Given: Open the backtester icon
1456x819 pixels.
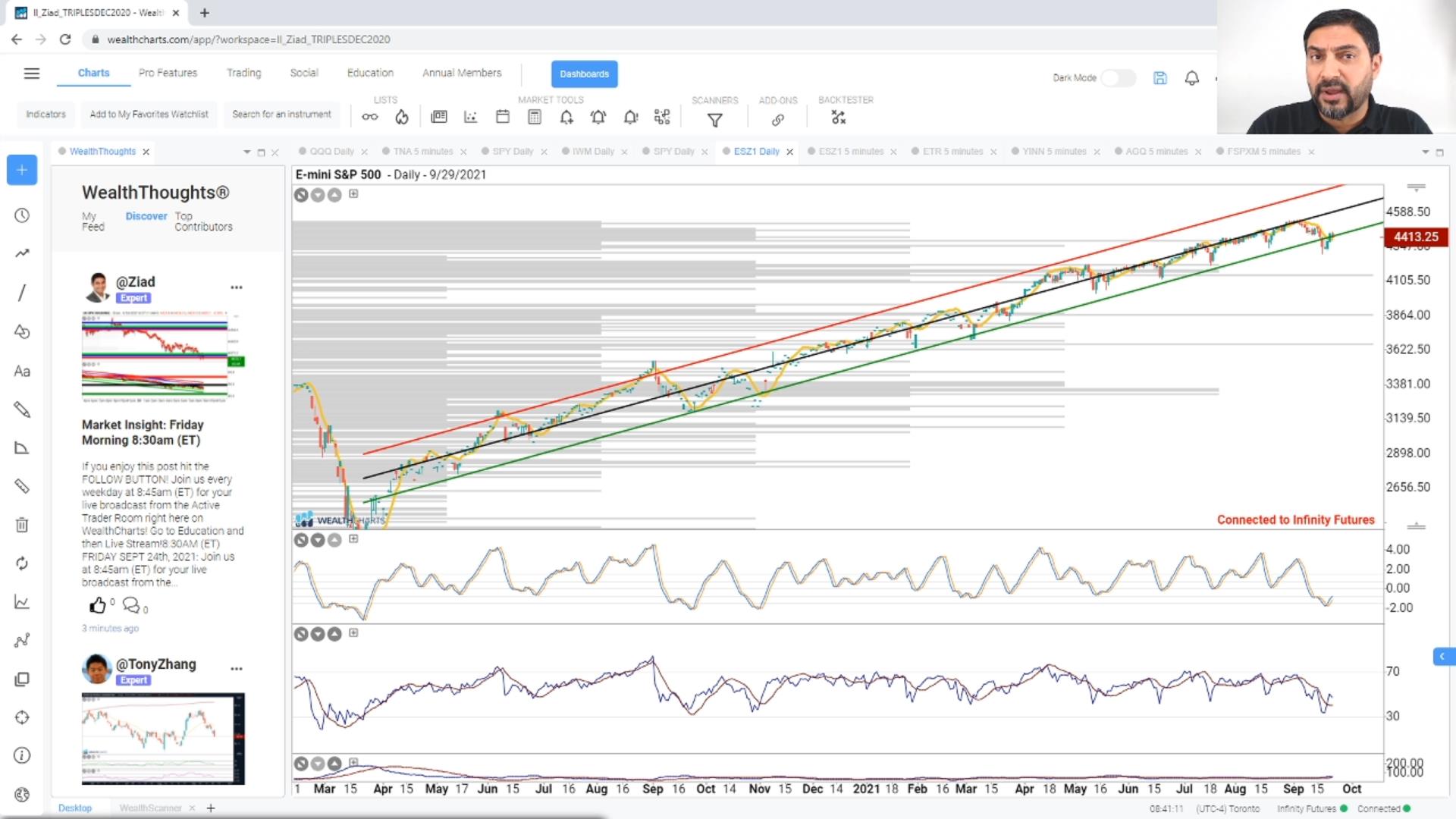Looking at the screenshot, I should [x=838, y=118].
